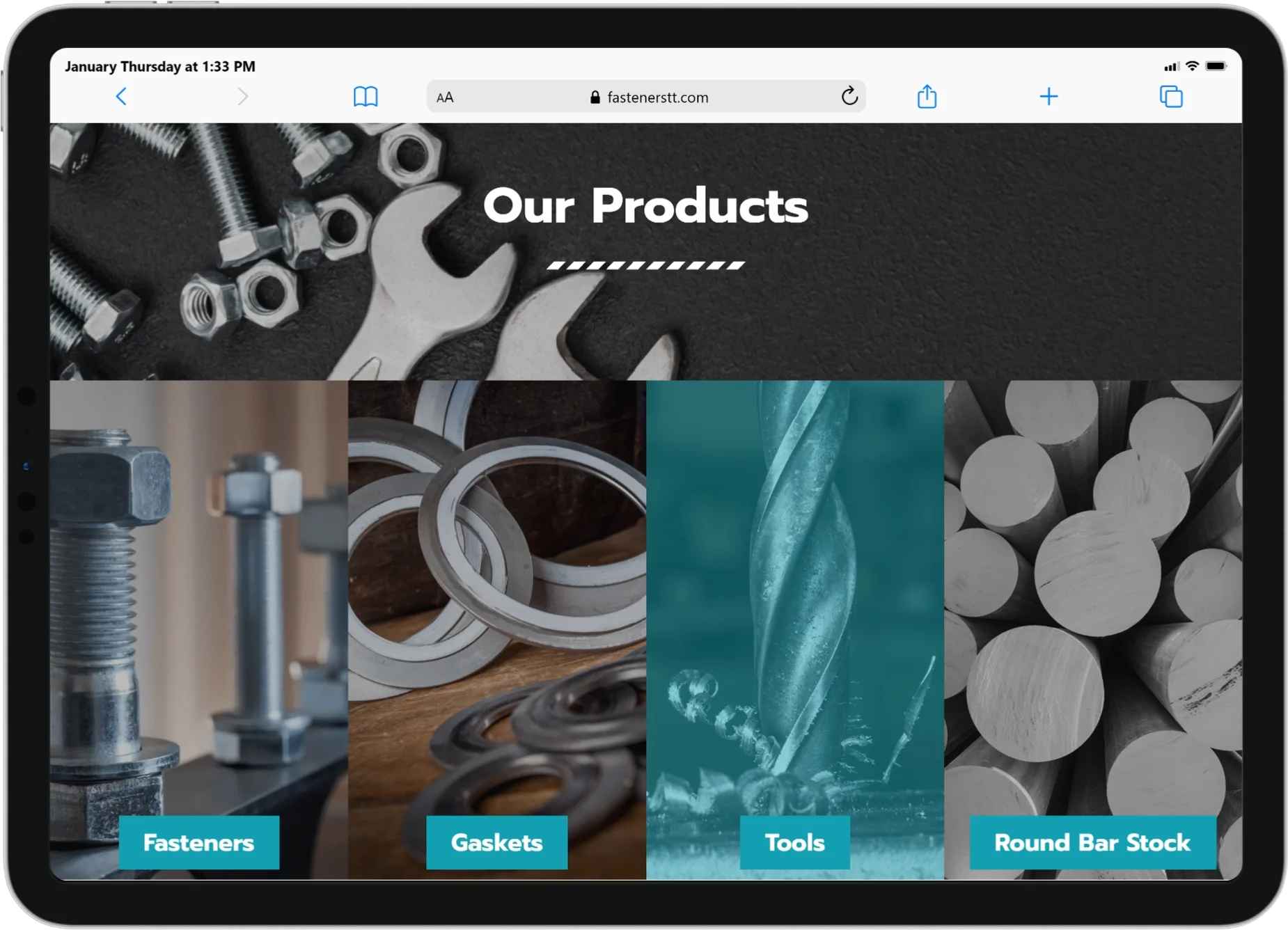Click the fastenerstt.com address field
Image resolution: width=1288 pixels, height=930 pixels.
click(645, 97)
